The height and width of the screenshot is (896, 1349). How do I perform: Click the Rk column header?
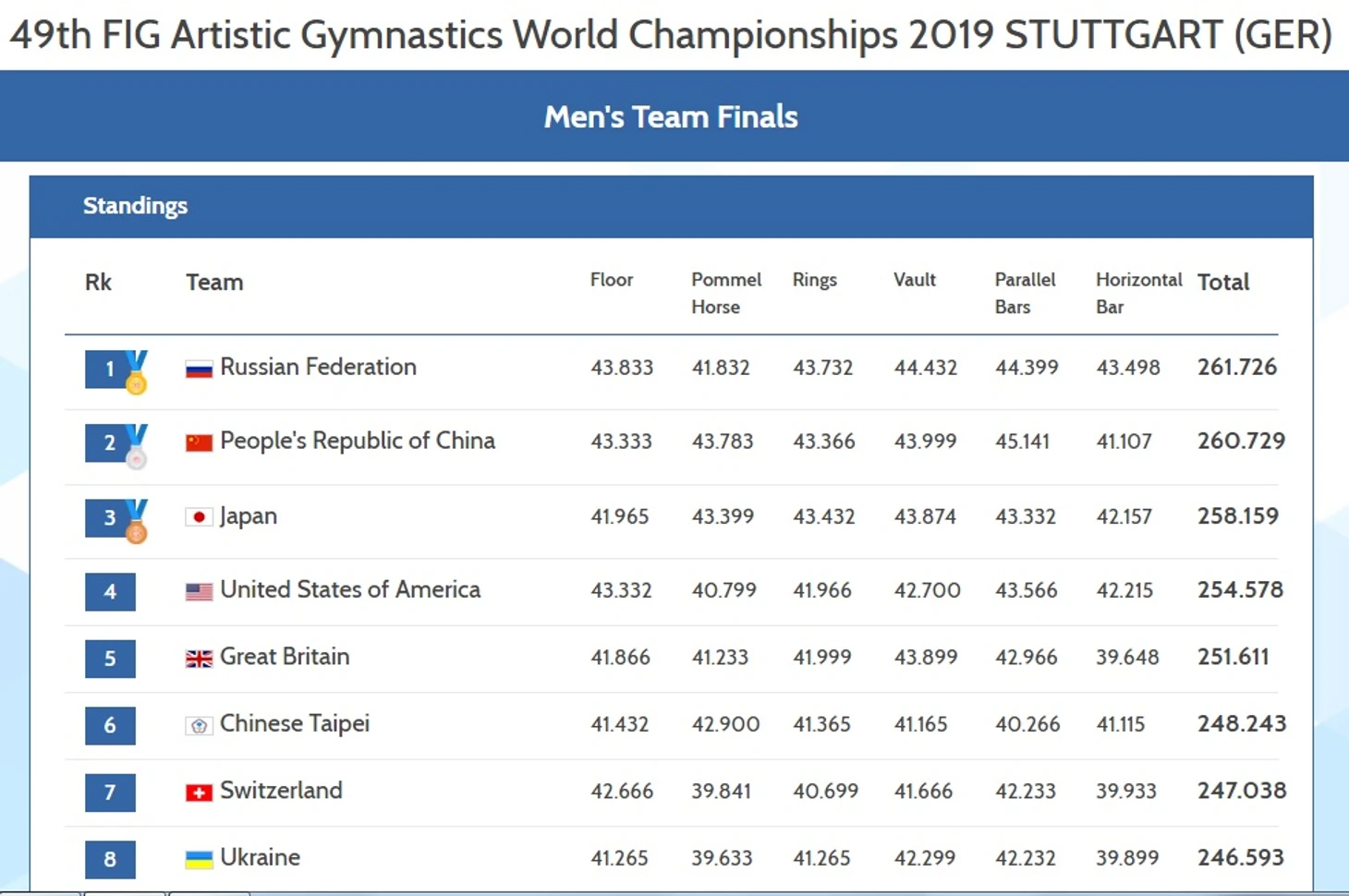pyautogui.click(x=98, y=283)
